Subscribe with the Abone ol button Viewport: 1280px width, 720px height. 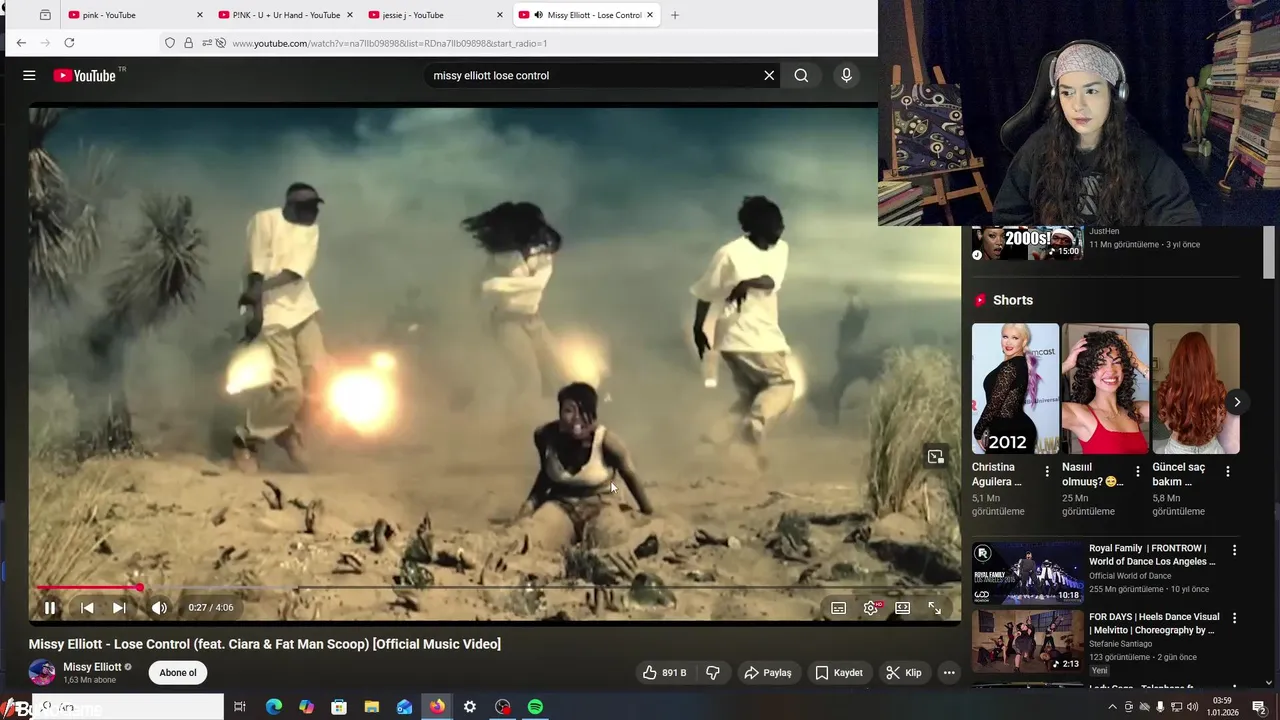coord(178,673)
